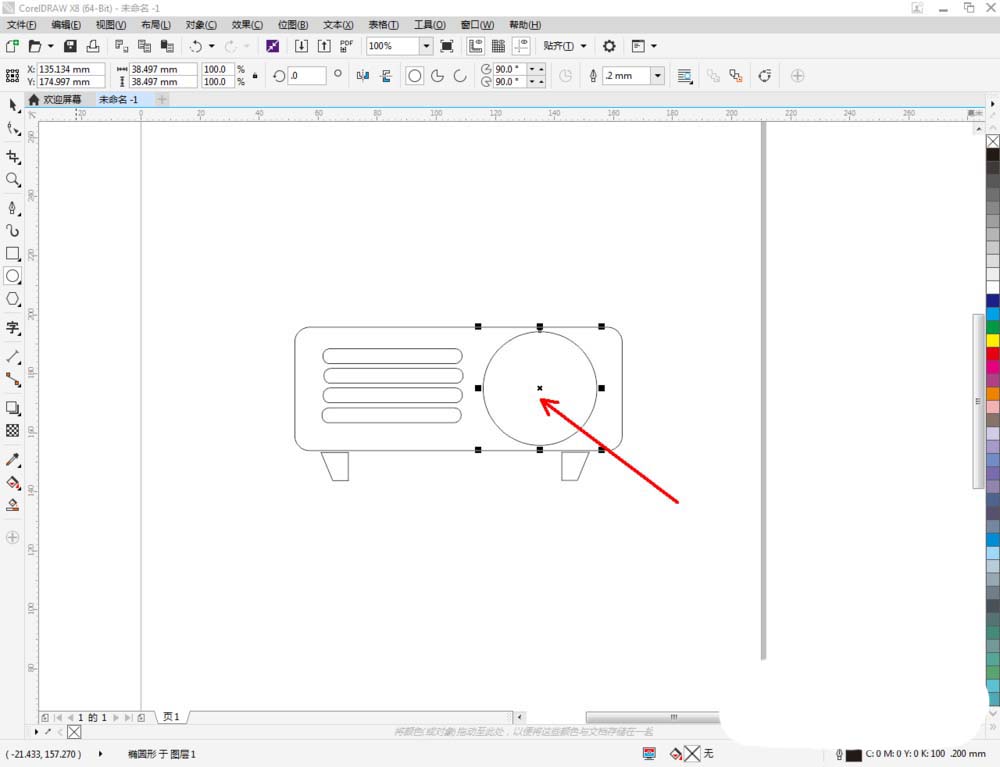
Task: Open the Effects menu
Action: [247, 25]
